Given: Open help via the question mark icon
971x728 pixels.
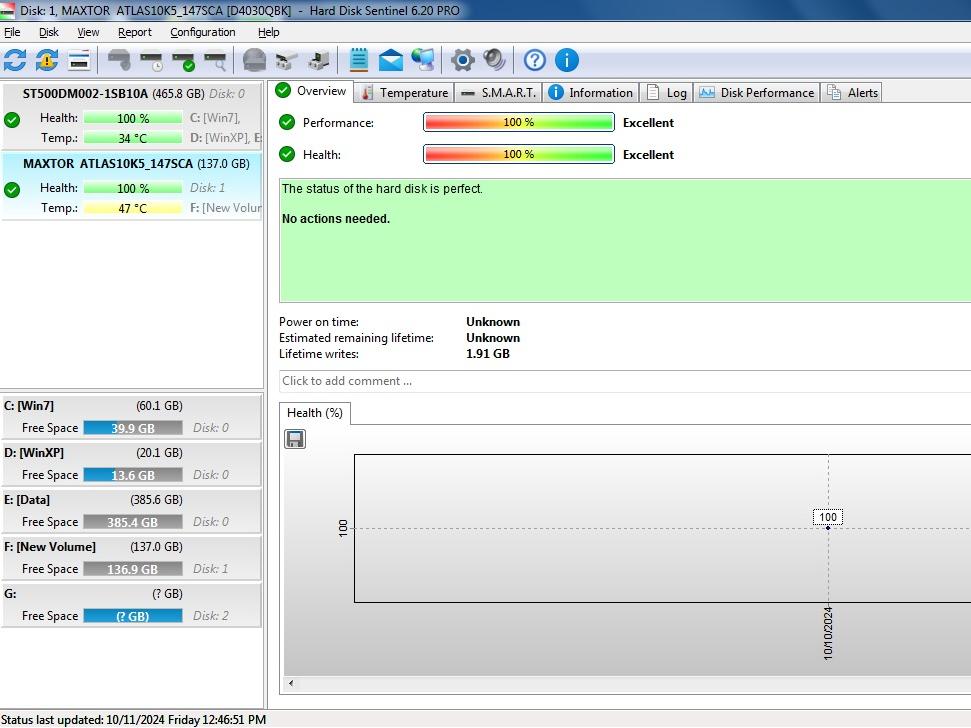Looking at the screenshot, I should pos(535,60).
